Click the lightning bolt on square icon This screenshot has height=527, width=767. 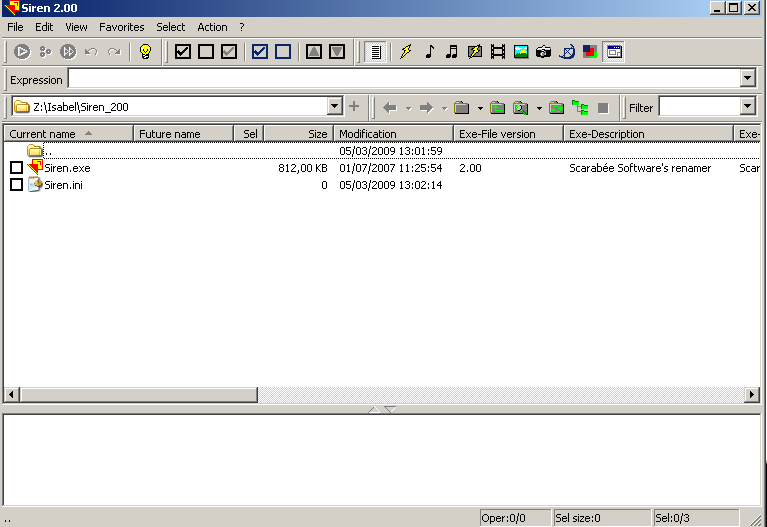475,51
